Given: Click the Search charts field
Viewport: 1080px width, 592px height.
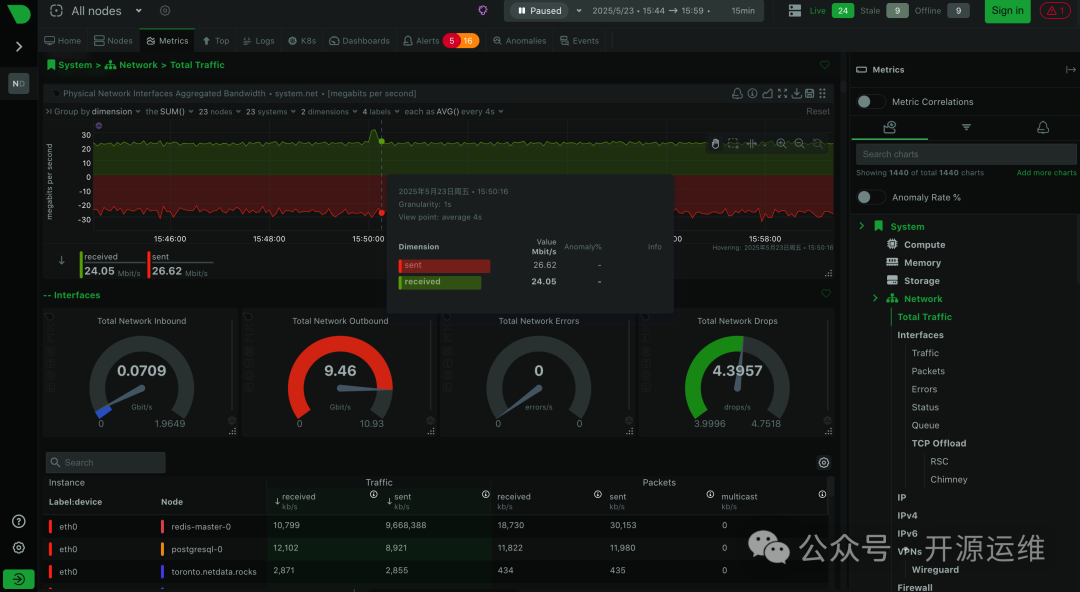Looking at the screenshot, I should pyautogui.click(x=966, y=154).
